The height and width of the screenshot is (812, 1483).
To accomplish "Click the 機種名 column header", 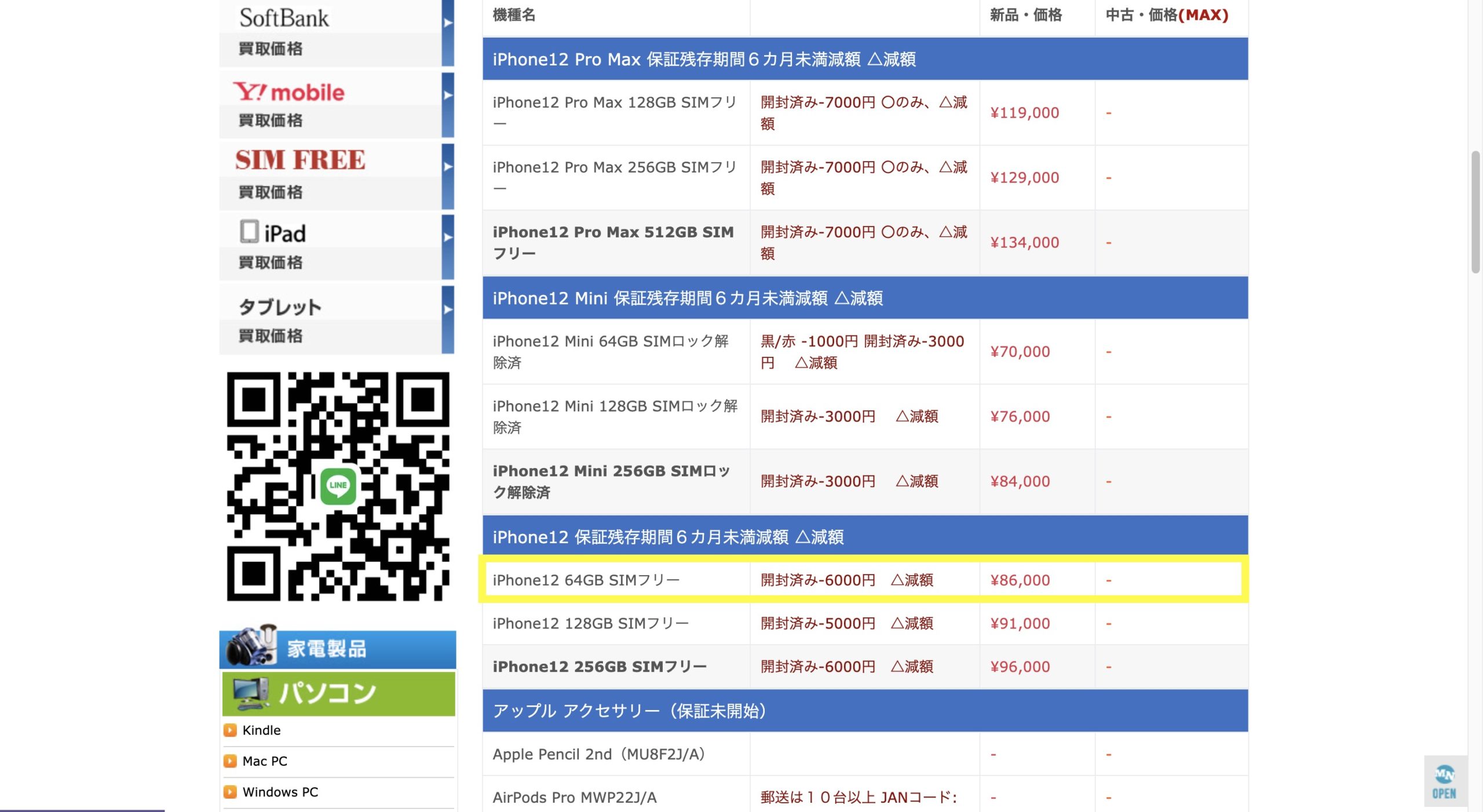I will (x=514, y=15).
